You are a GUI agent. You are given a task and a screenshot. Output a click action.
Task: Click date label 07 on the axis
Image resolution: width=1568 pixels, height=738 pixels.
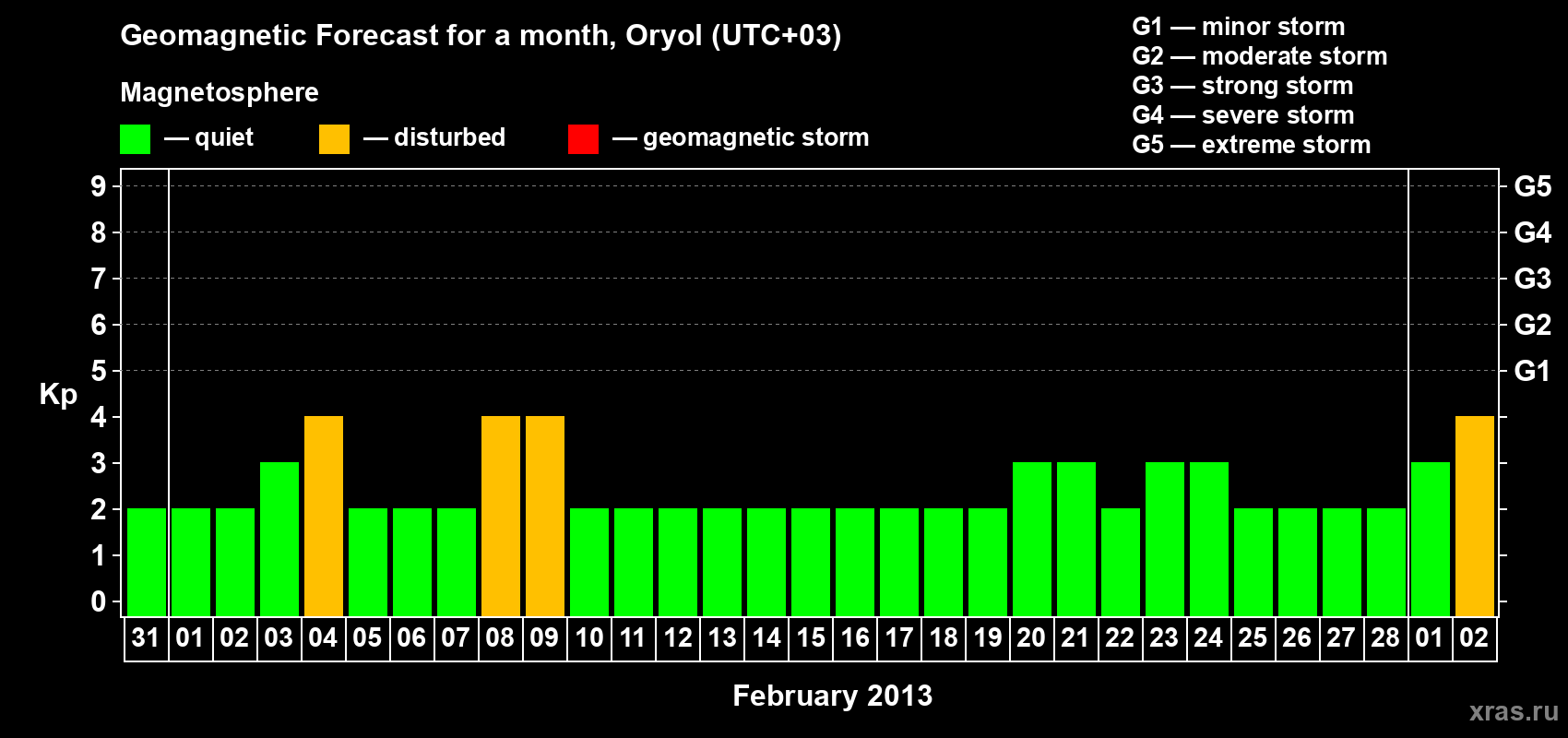tap(456, 637)
